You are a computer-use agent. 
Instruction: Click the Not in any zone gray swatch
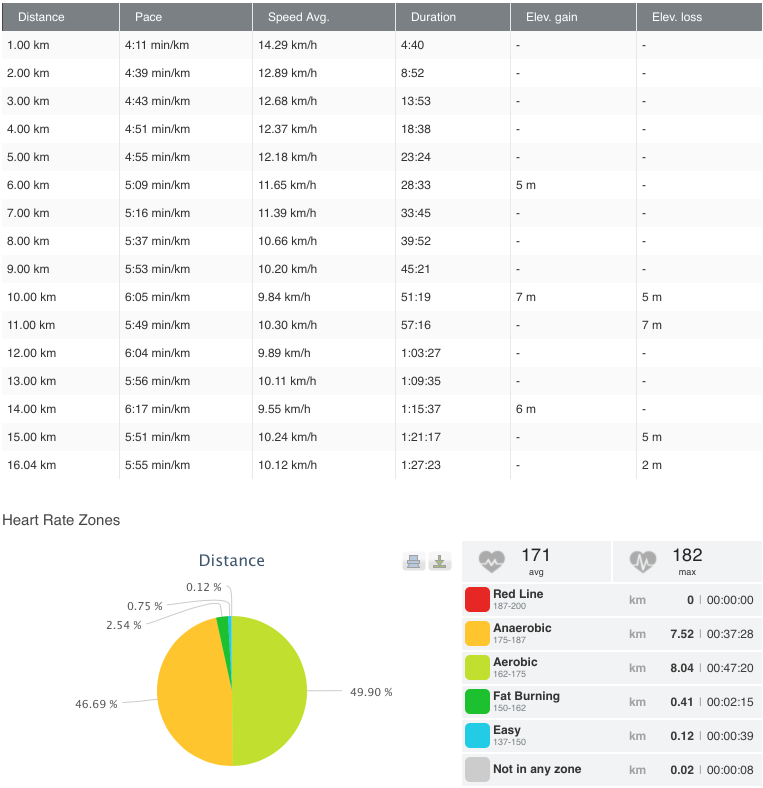(x=477, y=770)
